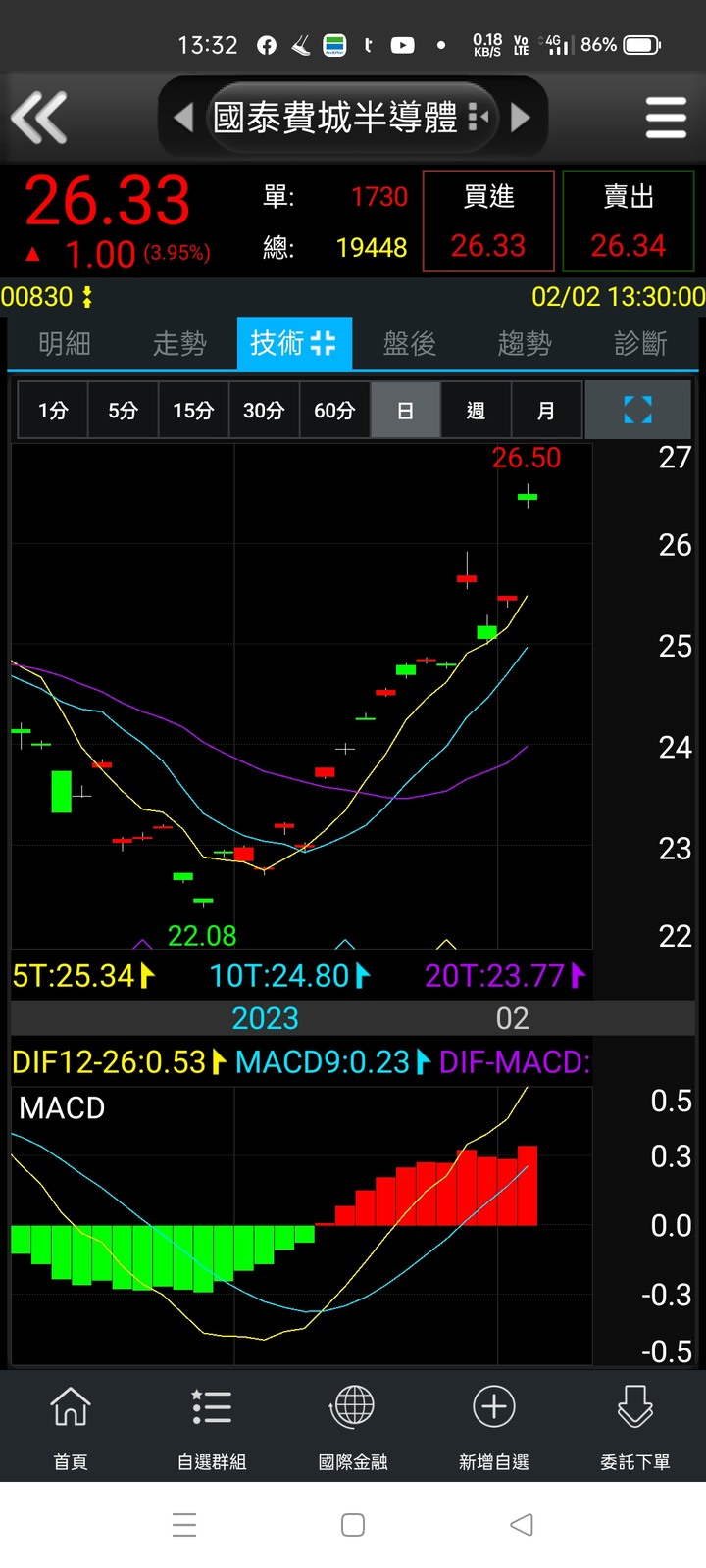Tap the 賣出 sell box

point(629,221)
